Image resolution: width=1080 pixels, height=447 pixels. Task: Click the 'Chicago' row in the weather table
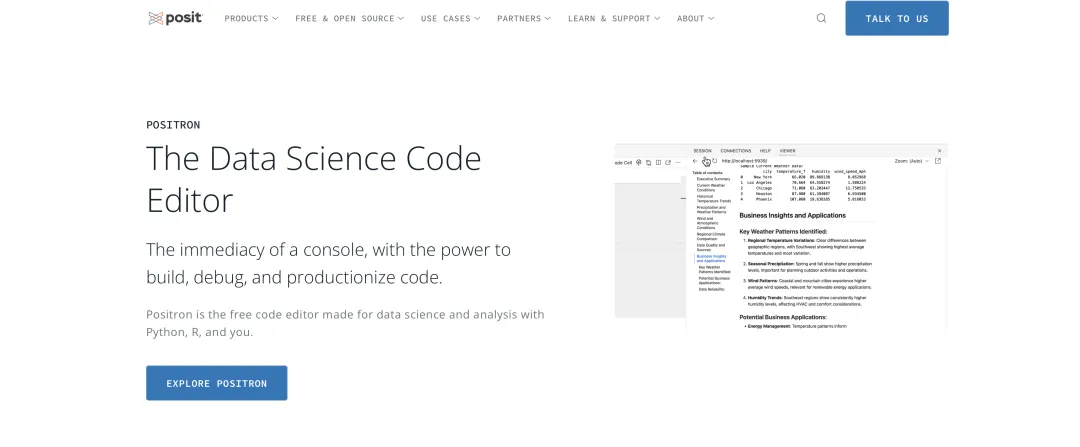[803, 188]
